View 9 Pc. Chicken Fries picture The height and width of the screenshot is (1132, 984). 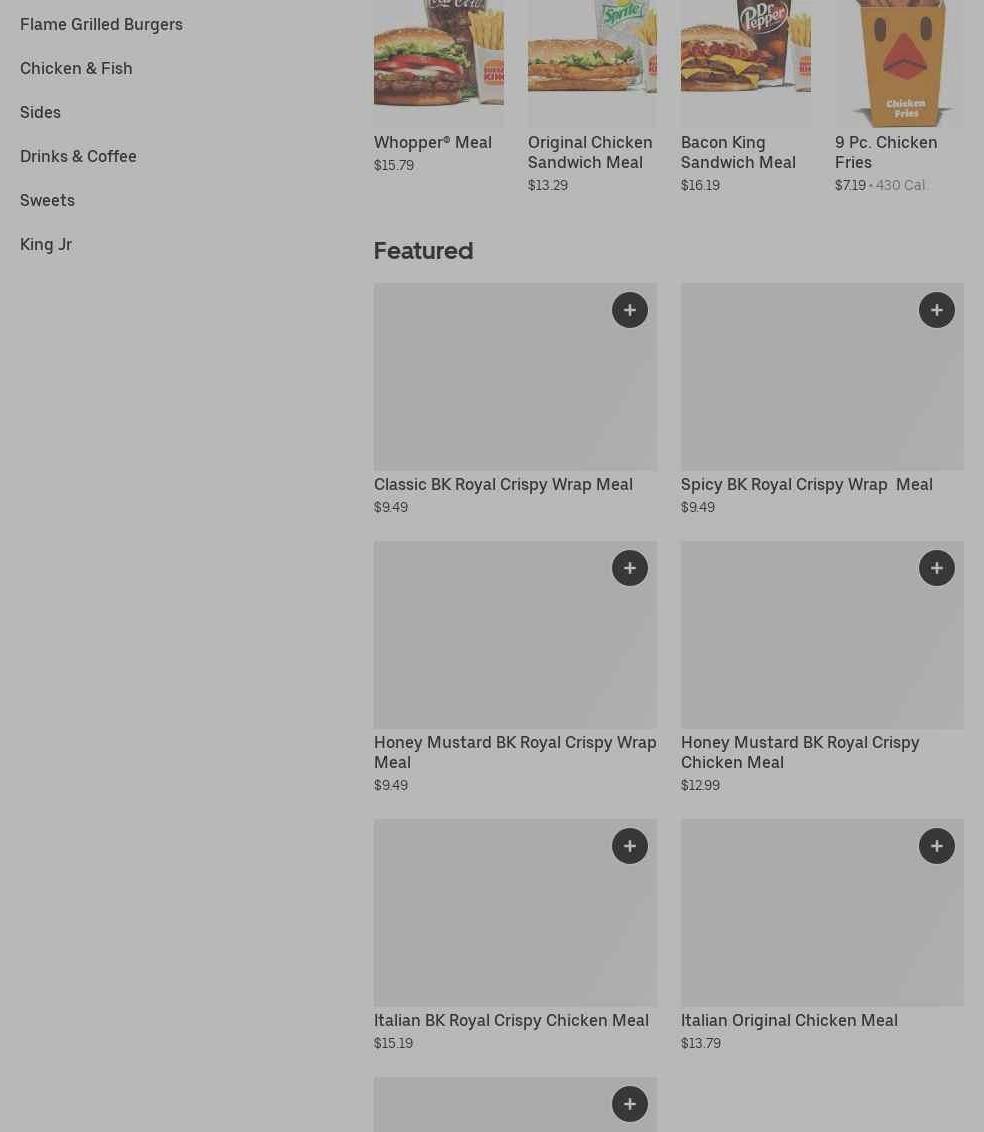[x=899, y=64]
